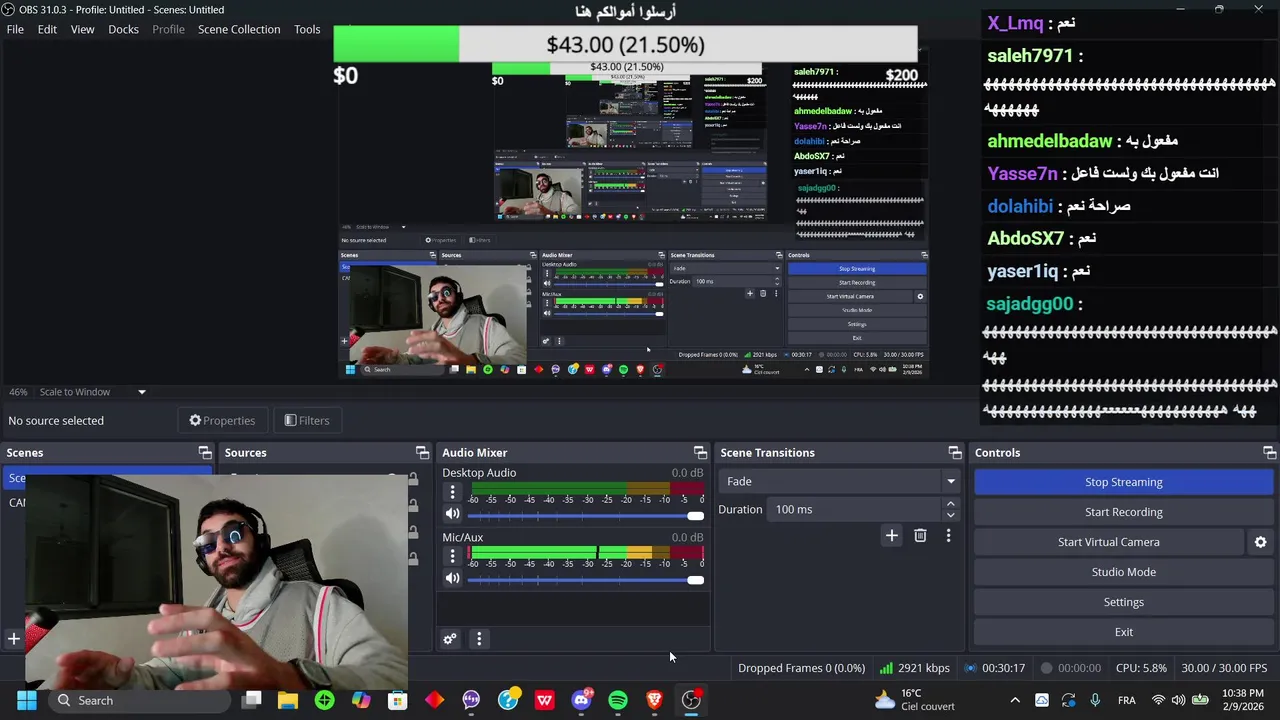Open Audio Mixer bottom three-dot menu
This screenshot has width=1280, height=720.
click(x=479, y=639)
